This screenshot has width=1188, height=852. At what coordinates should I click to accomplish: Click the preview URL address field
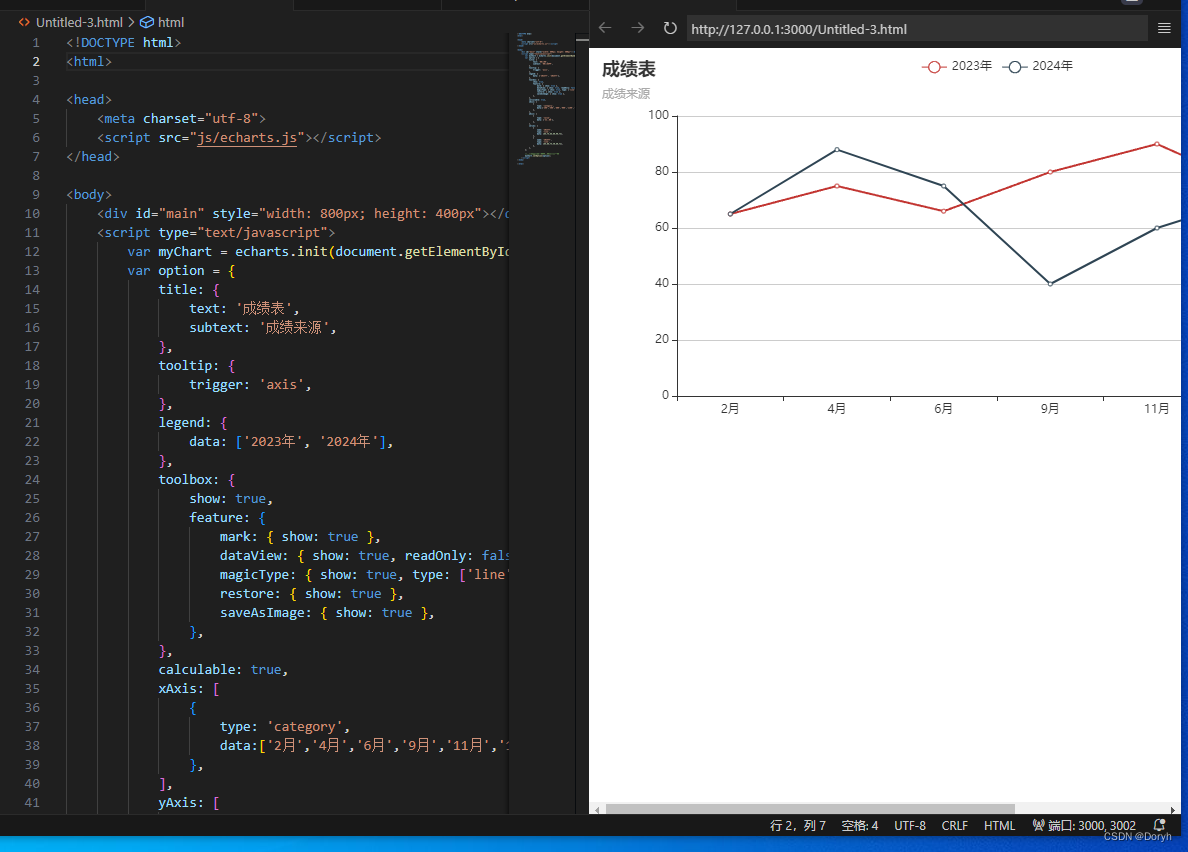(917, 30)
